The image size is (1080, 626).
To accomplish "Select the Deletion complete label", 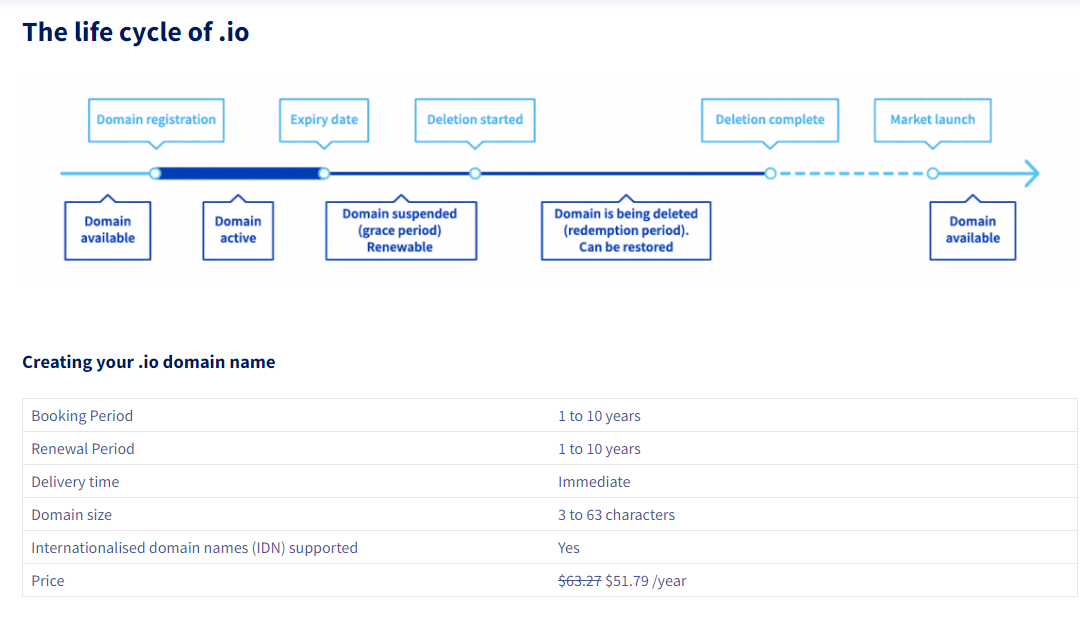I will [x=770, y=120].
